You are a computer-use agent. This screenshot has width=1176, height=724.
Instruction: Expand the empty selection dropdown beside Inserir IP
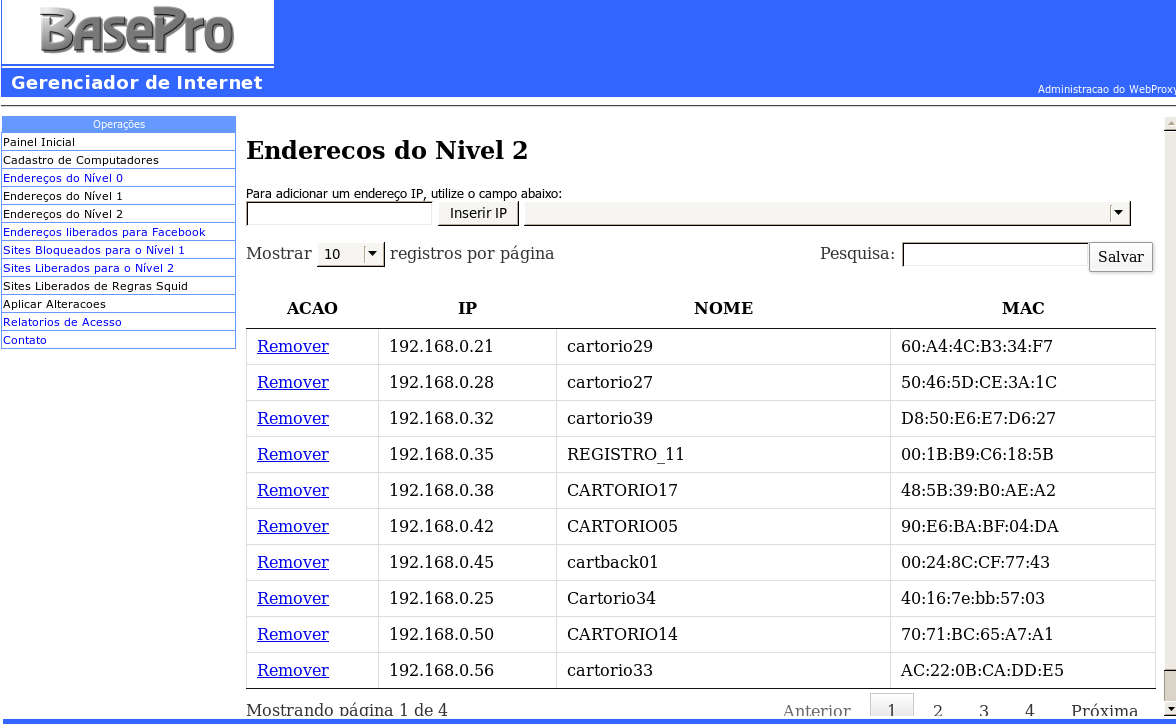[1118, 212]
